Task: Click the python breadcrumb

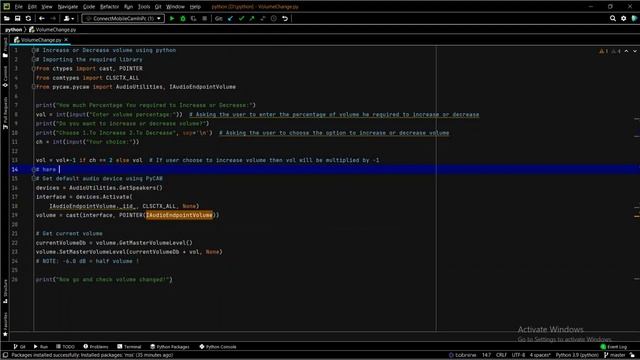Action: tap(13, 29)
